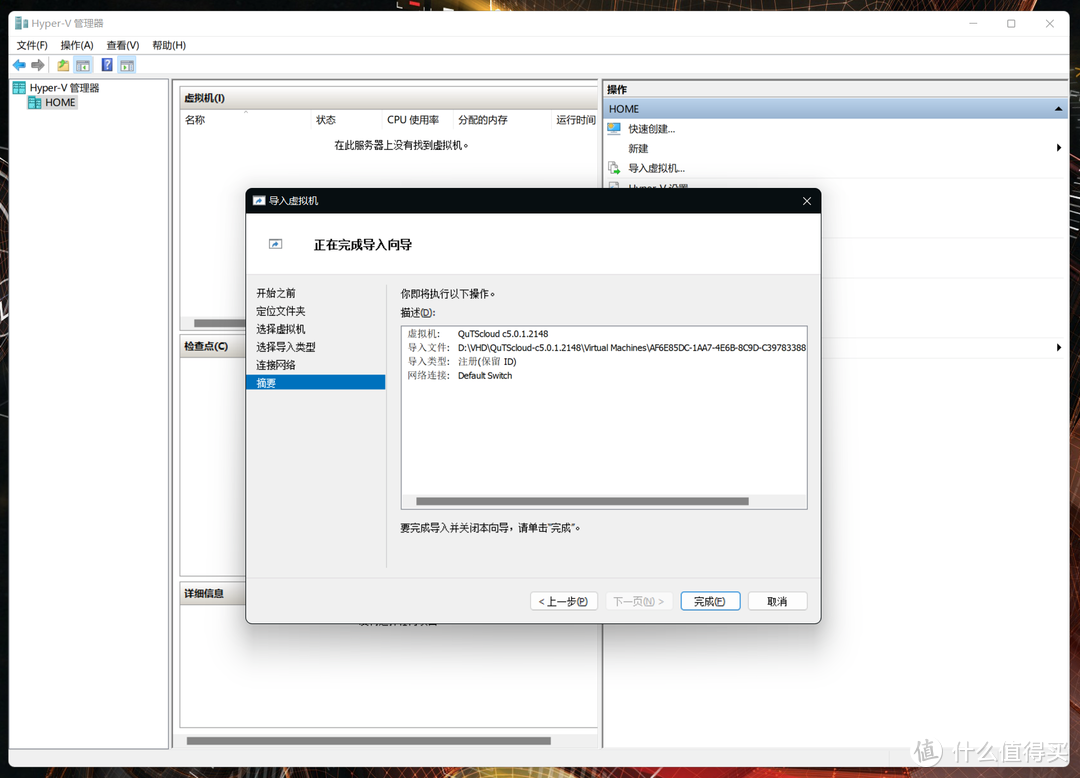Viewport: 1080px width, 778px height.
Task: Click 导入虚拟机... in actions pane
Action: point(656,168)
